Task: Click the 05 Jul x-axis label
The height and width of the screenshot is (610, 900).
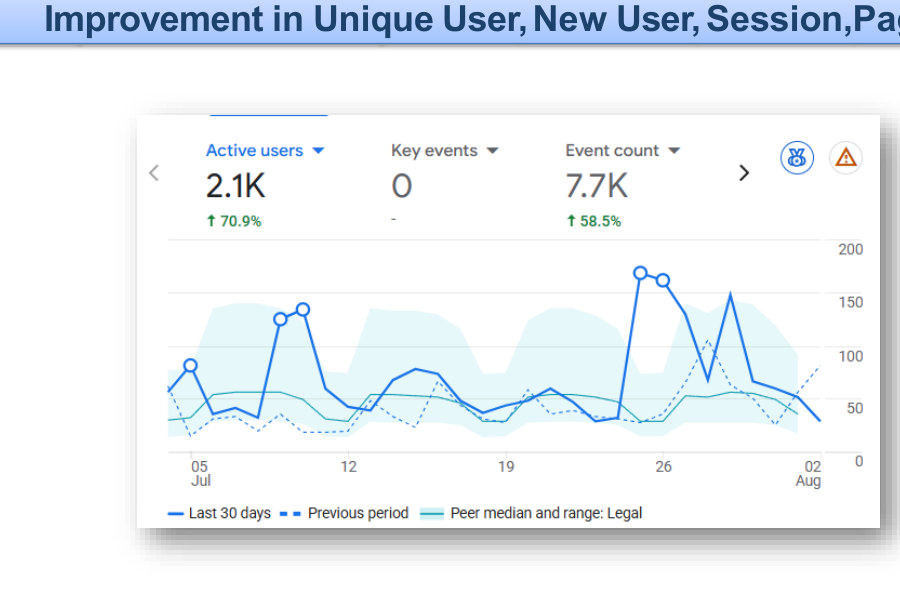Action: pyautogui.click(x=200, y=473)
